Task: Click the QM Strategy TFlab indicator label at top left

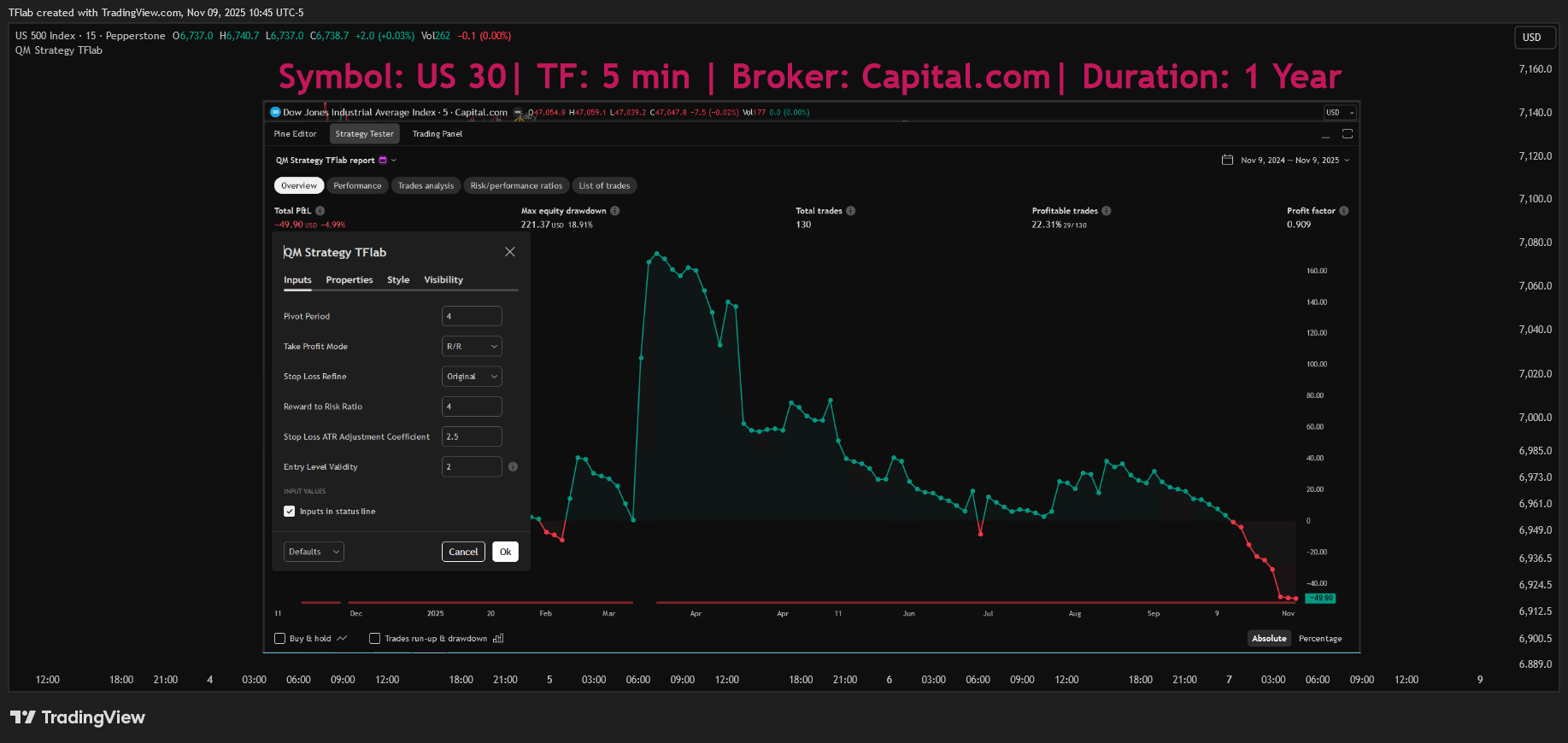Action: (x=59, y=50)
